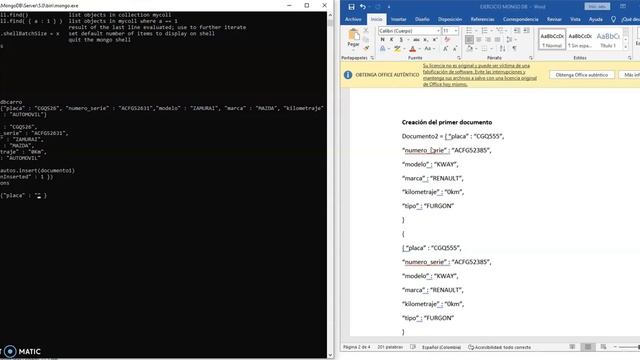The image size is (640, 360).
Task: Apply red font color
Action: (x=413, y=49)
